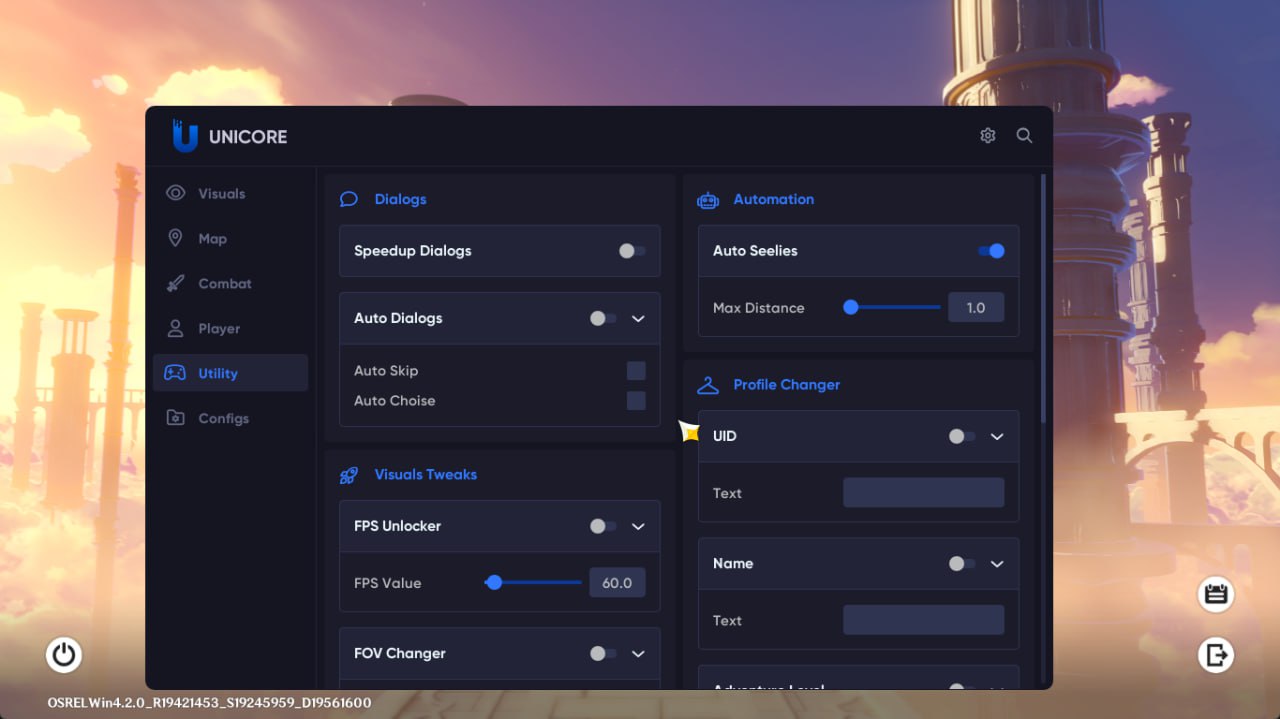
Task: Switch to the Player tab
Action: coord(230,328)
